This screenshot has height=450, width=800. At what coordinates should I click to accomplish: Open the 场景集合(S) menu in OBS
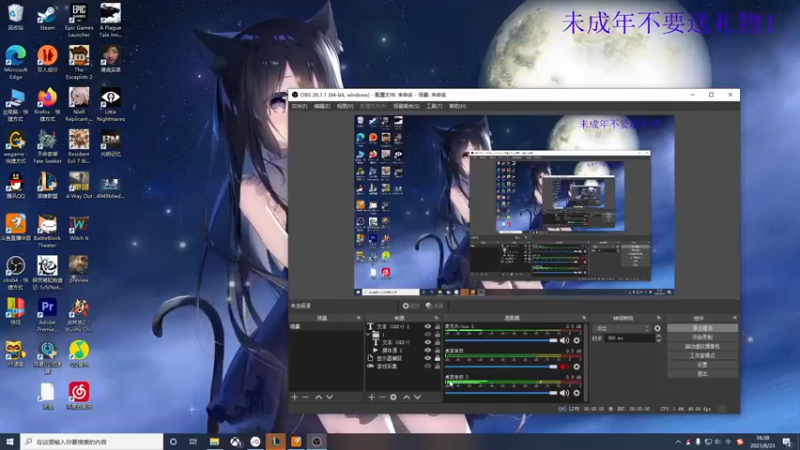click(406, 106)
